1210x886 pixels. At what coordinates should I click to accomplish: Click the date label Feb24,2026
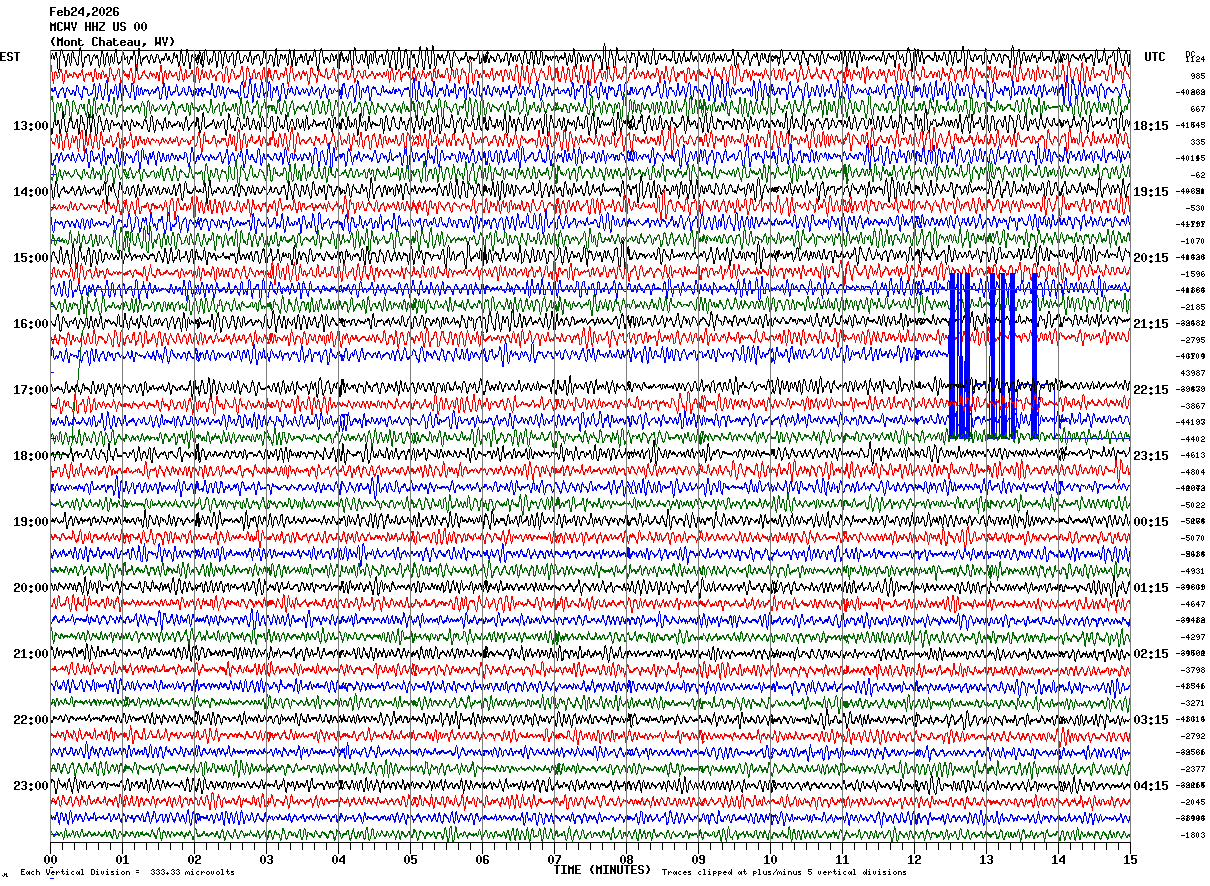pyautogui.click(x=84, y=12)
